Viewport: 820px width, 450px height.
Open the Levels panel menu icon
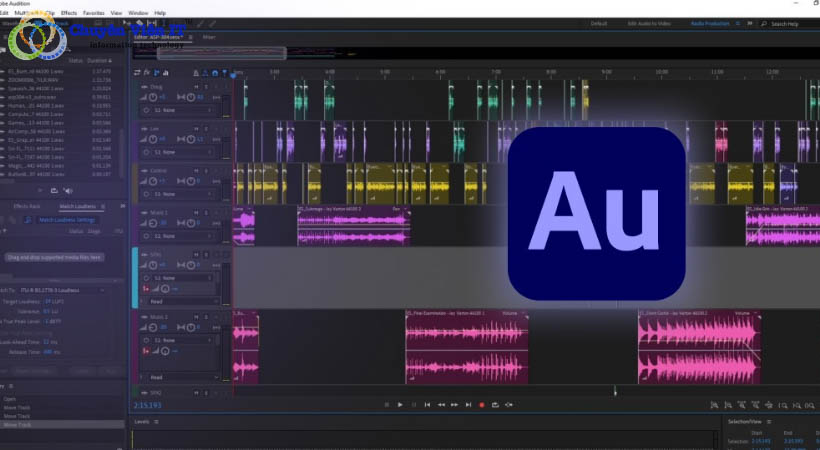[156, 421]
